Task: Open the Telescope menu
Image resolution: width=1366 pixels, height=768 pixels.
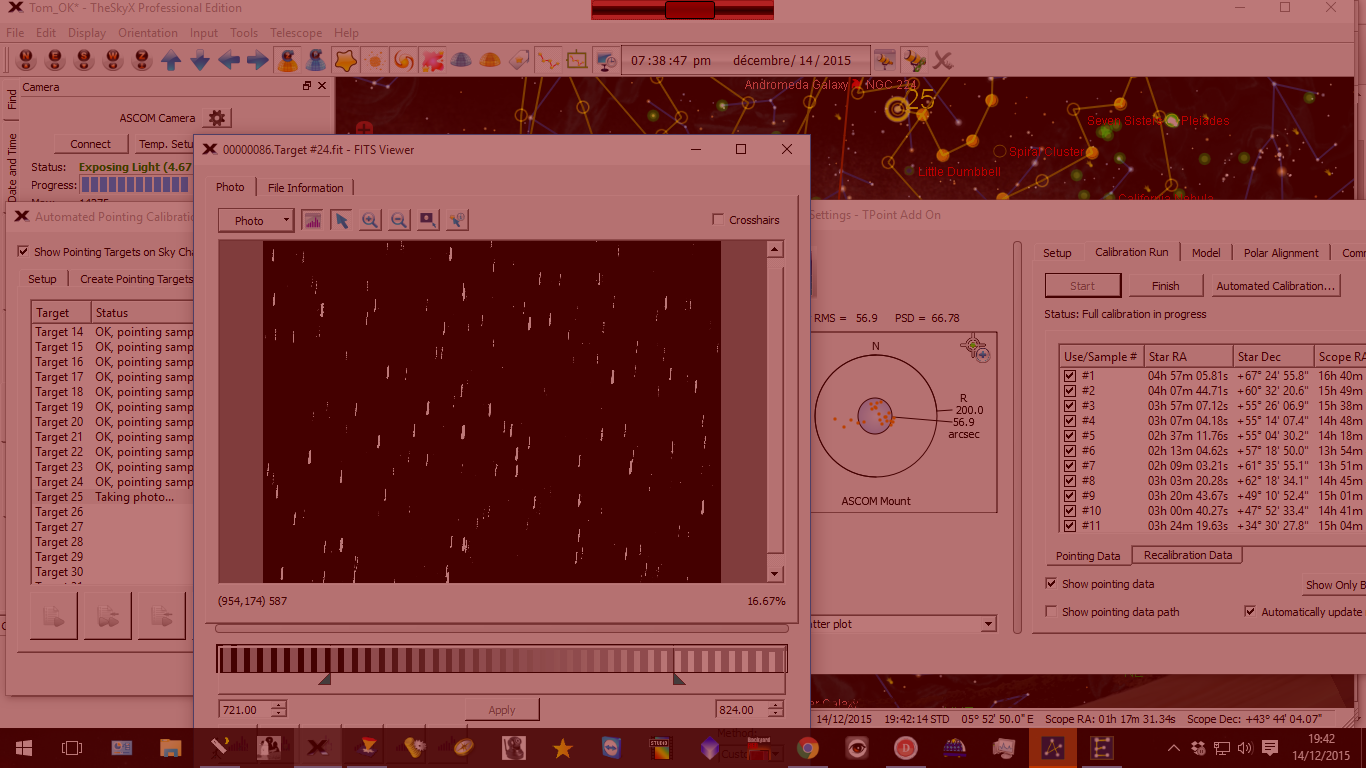Action: coord(296,33)
